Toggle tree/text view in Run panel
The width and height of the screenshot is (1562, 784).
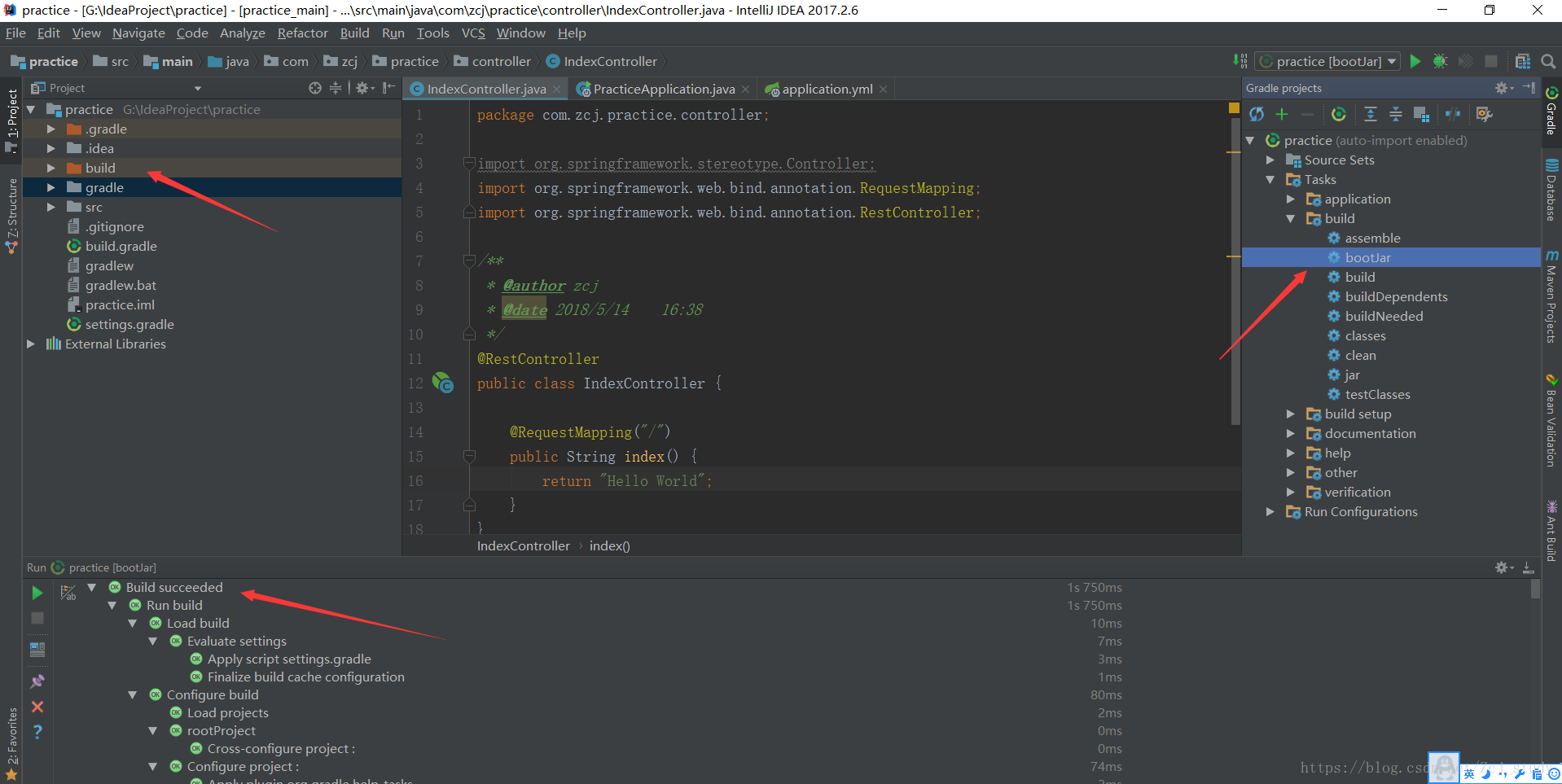pyautogui.click(x=68, y=593)
